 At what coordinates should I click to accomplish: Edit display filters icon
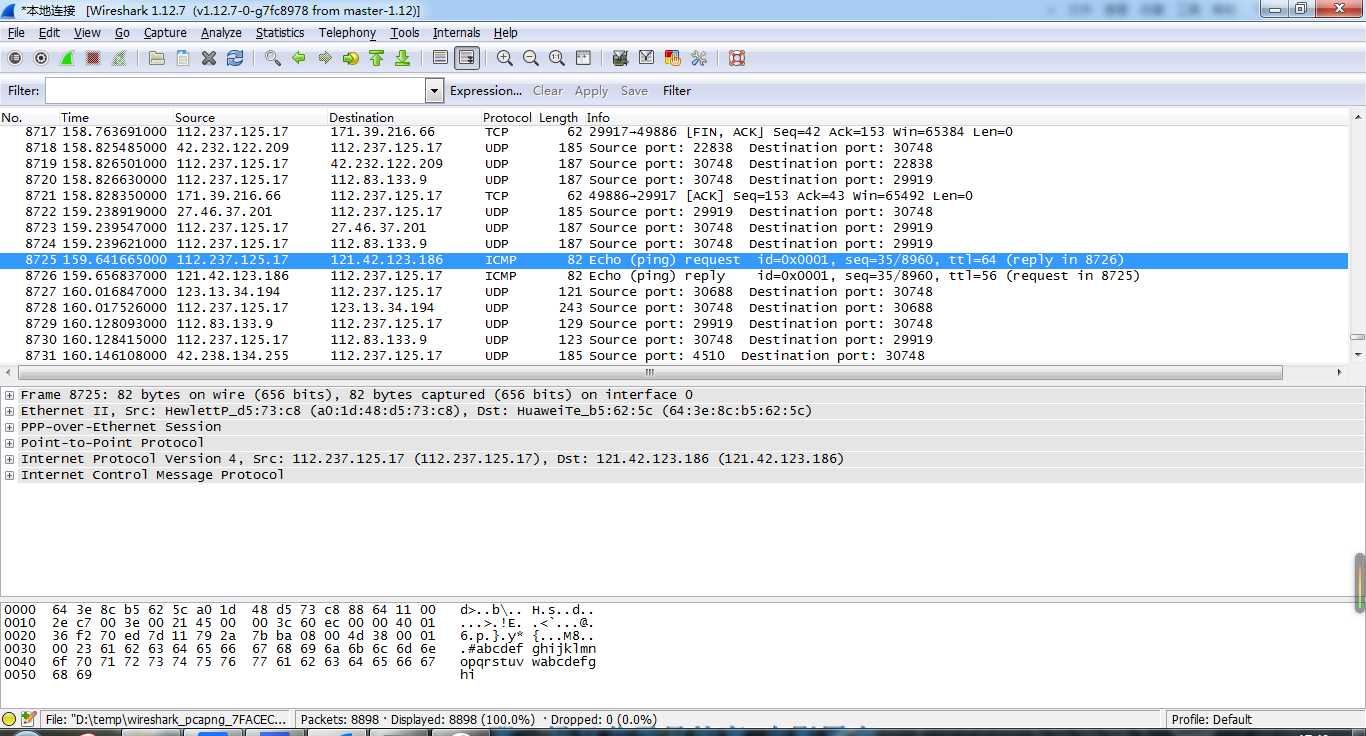click(x=647, y=58)
